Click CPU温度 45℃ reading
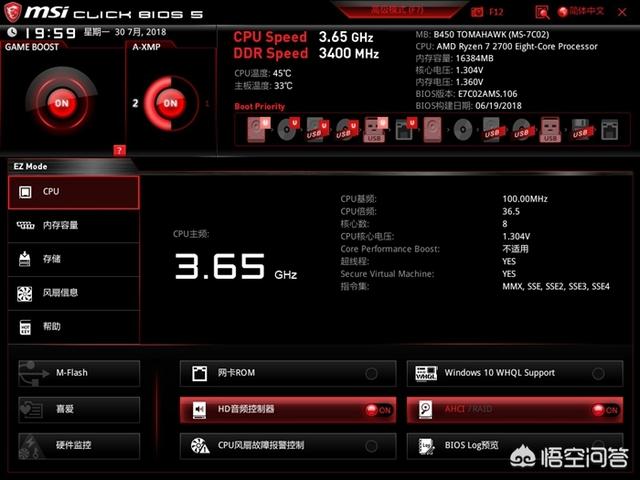640x480 pixels. pyautogui.click(x=263, y=73)
